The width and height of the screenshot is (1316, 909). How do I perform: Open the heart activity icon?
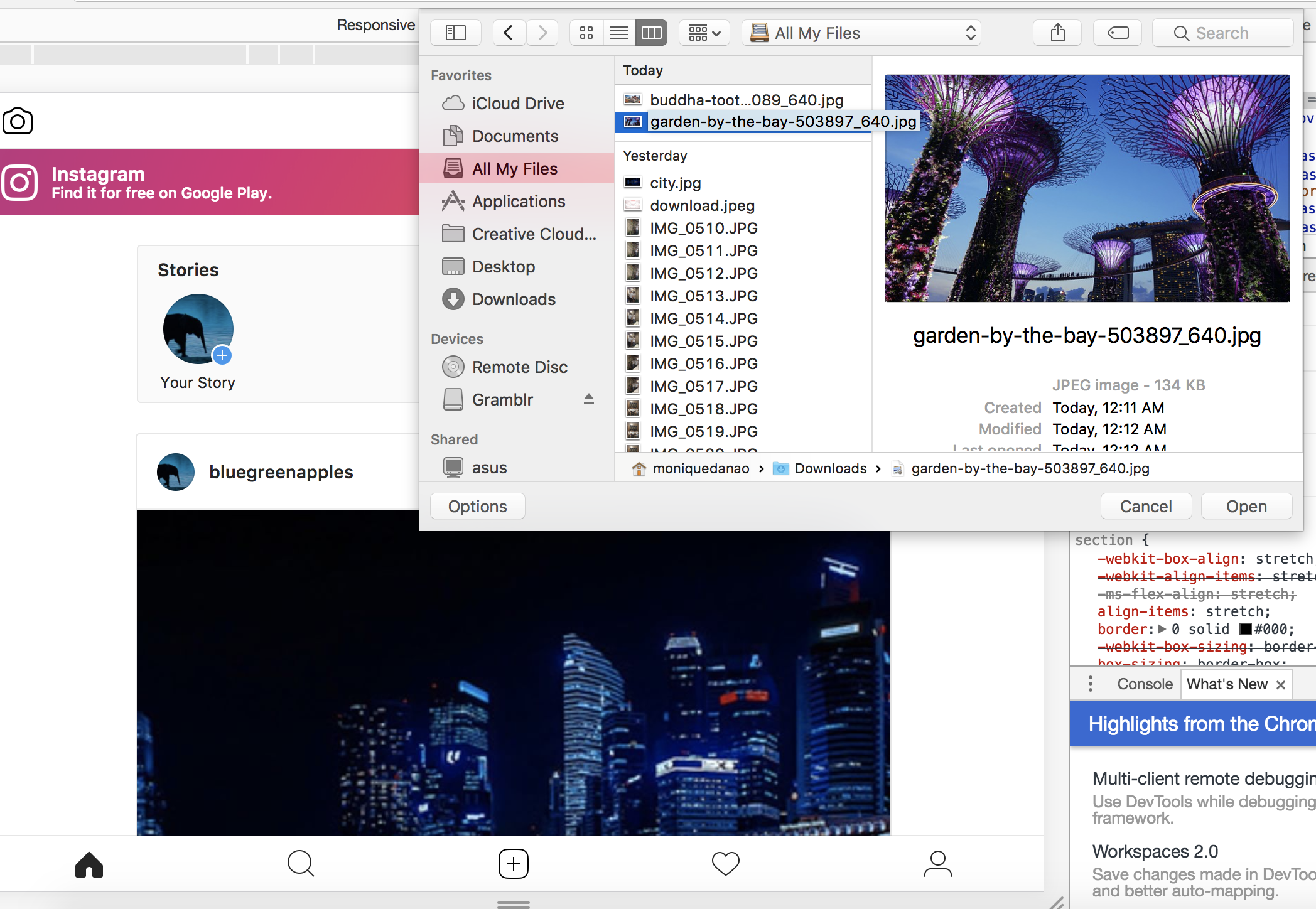point(725,864)
